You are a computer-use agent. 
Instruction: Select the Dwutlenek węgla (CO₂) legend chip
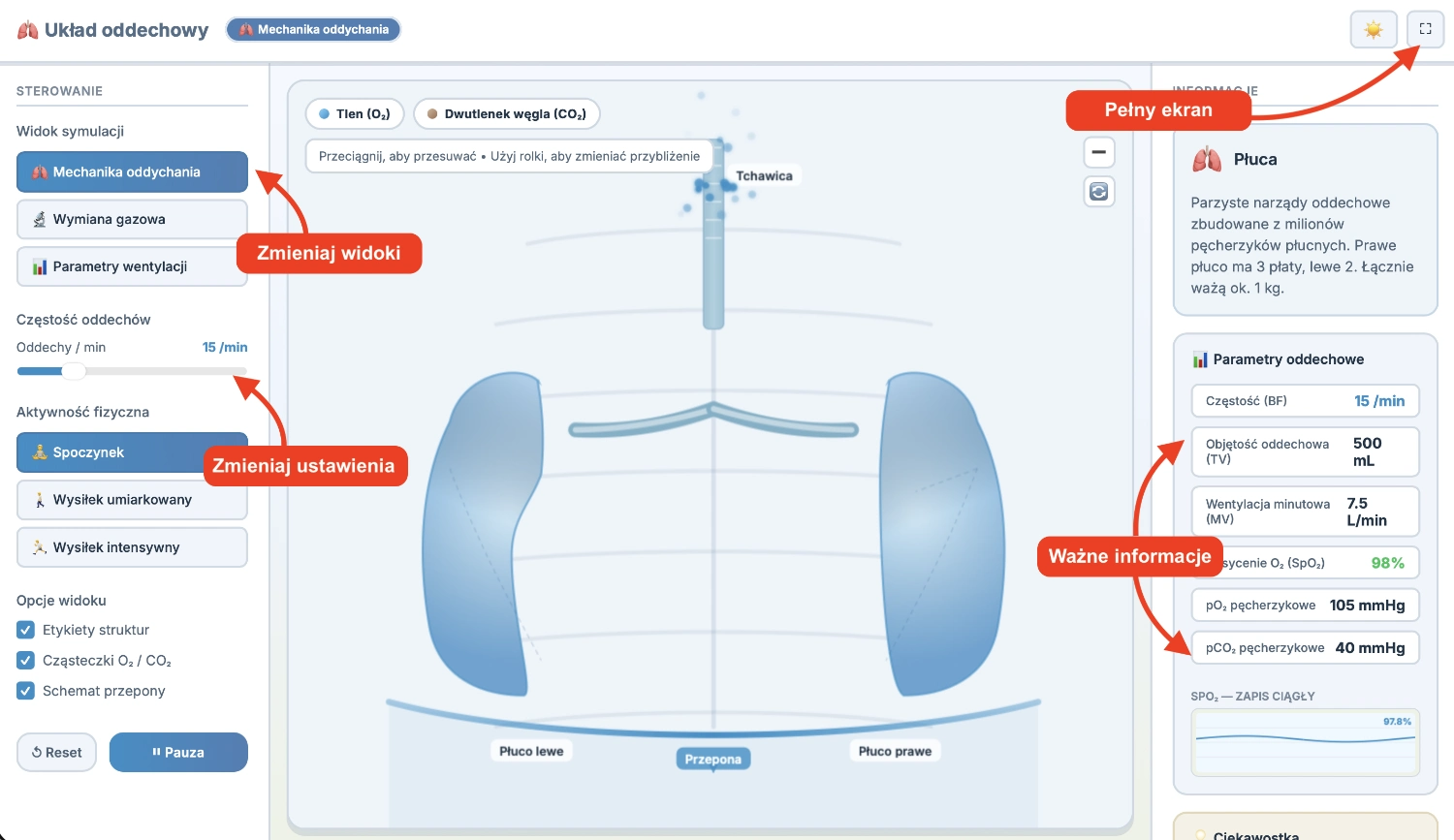[x=506, y=114]
